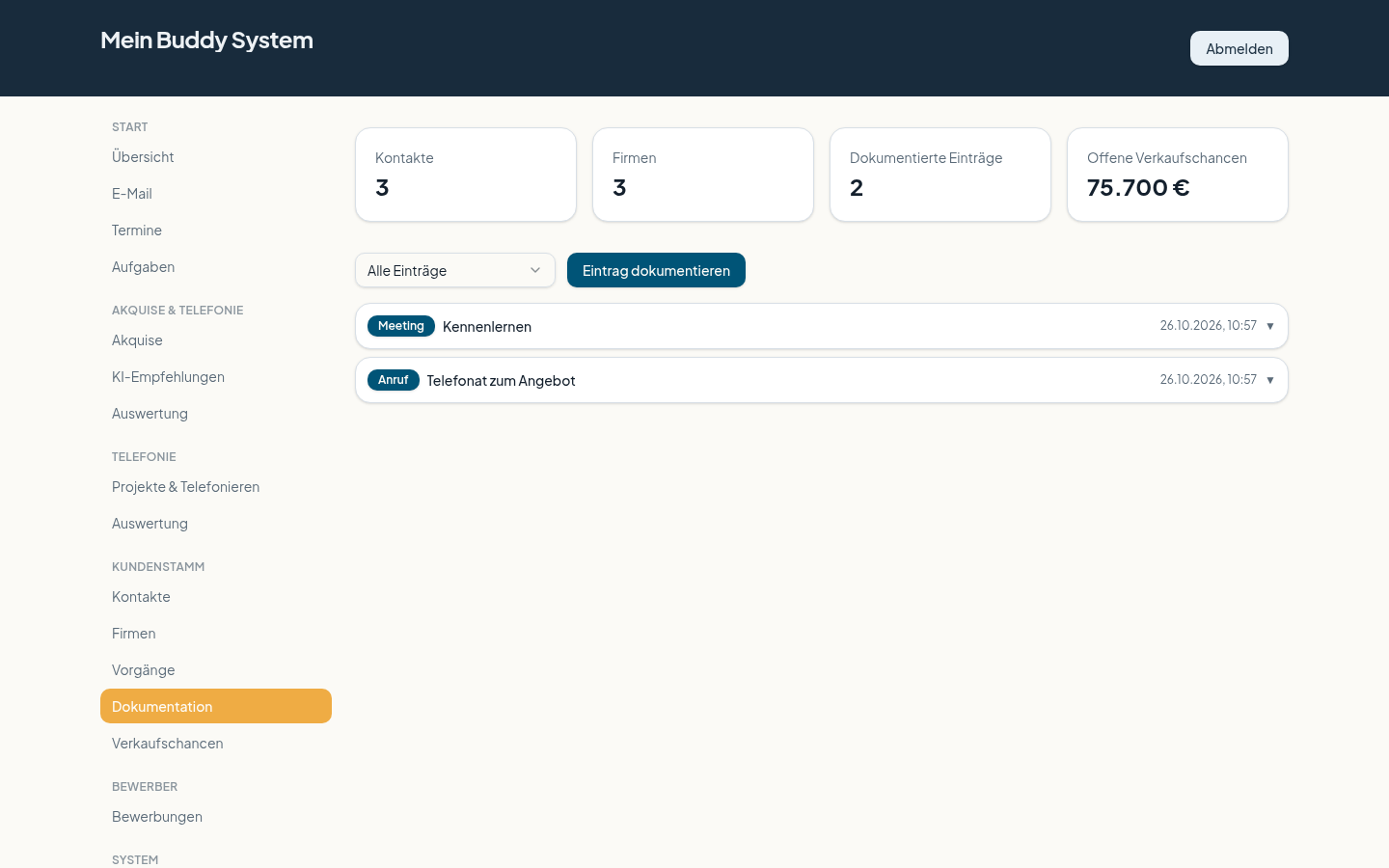Open Termine in the sidebar
Image resolution: width=1389 pixels, height=868 pixels.
click(x=216, y=230)
